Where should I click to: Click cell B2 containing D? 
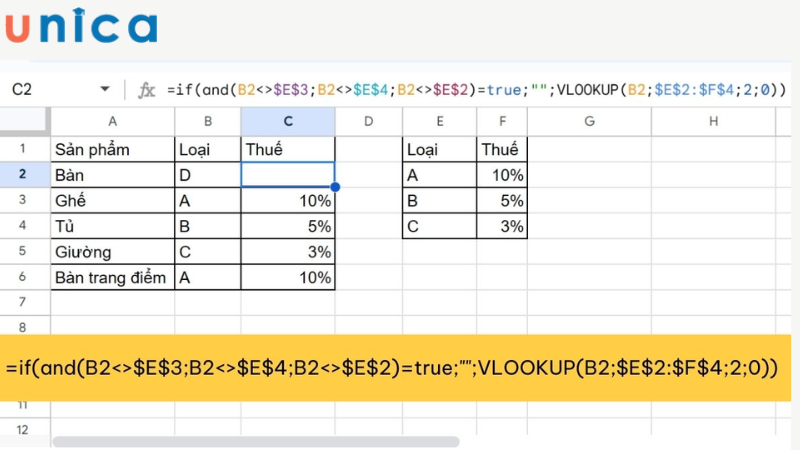point(207,174)
